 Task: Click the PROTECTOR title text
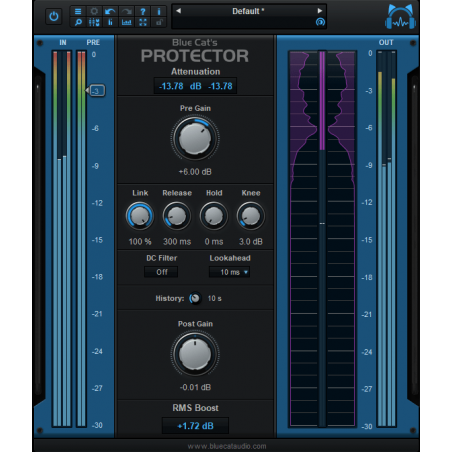195,56
